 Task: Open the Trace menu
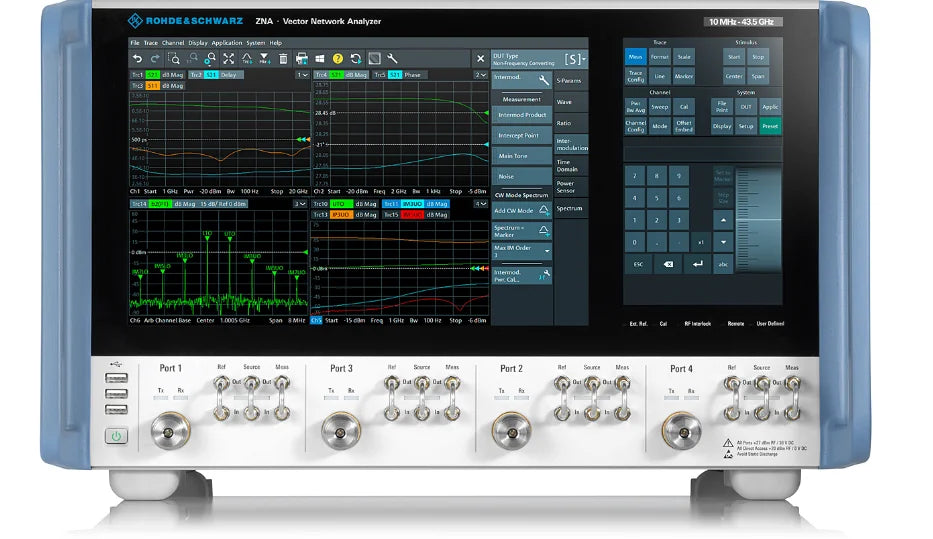(151, 43)
